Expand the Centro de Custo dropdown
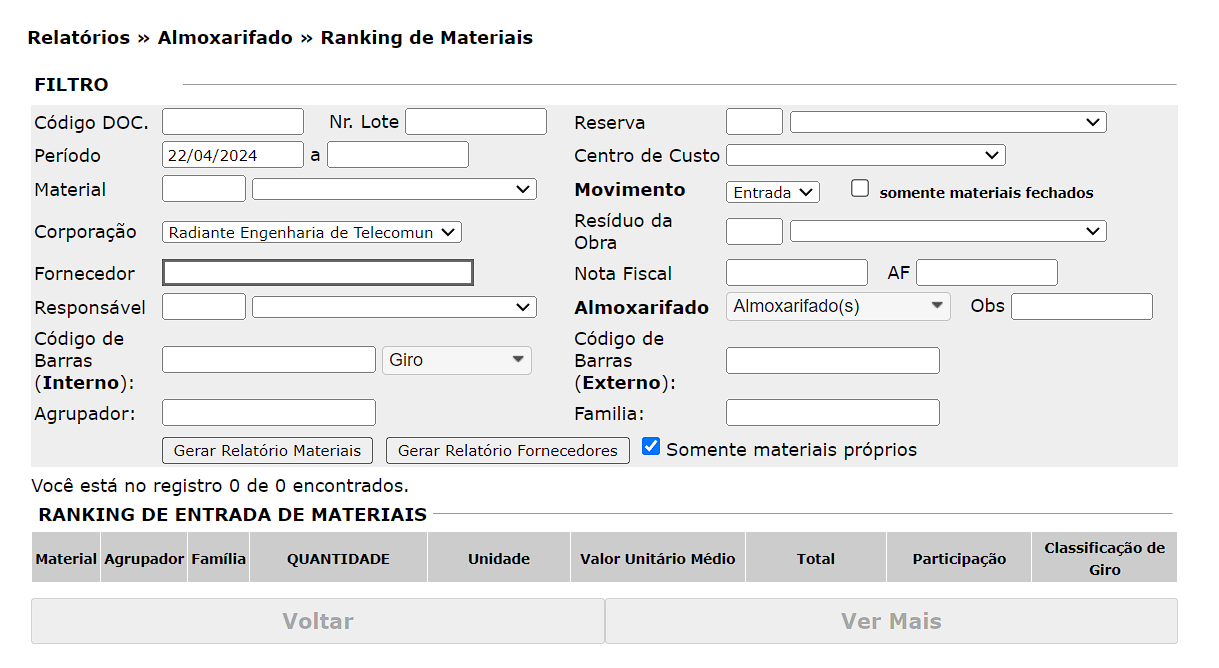 865,155
